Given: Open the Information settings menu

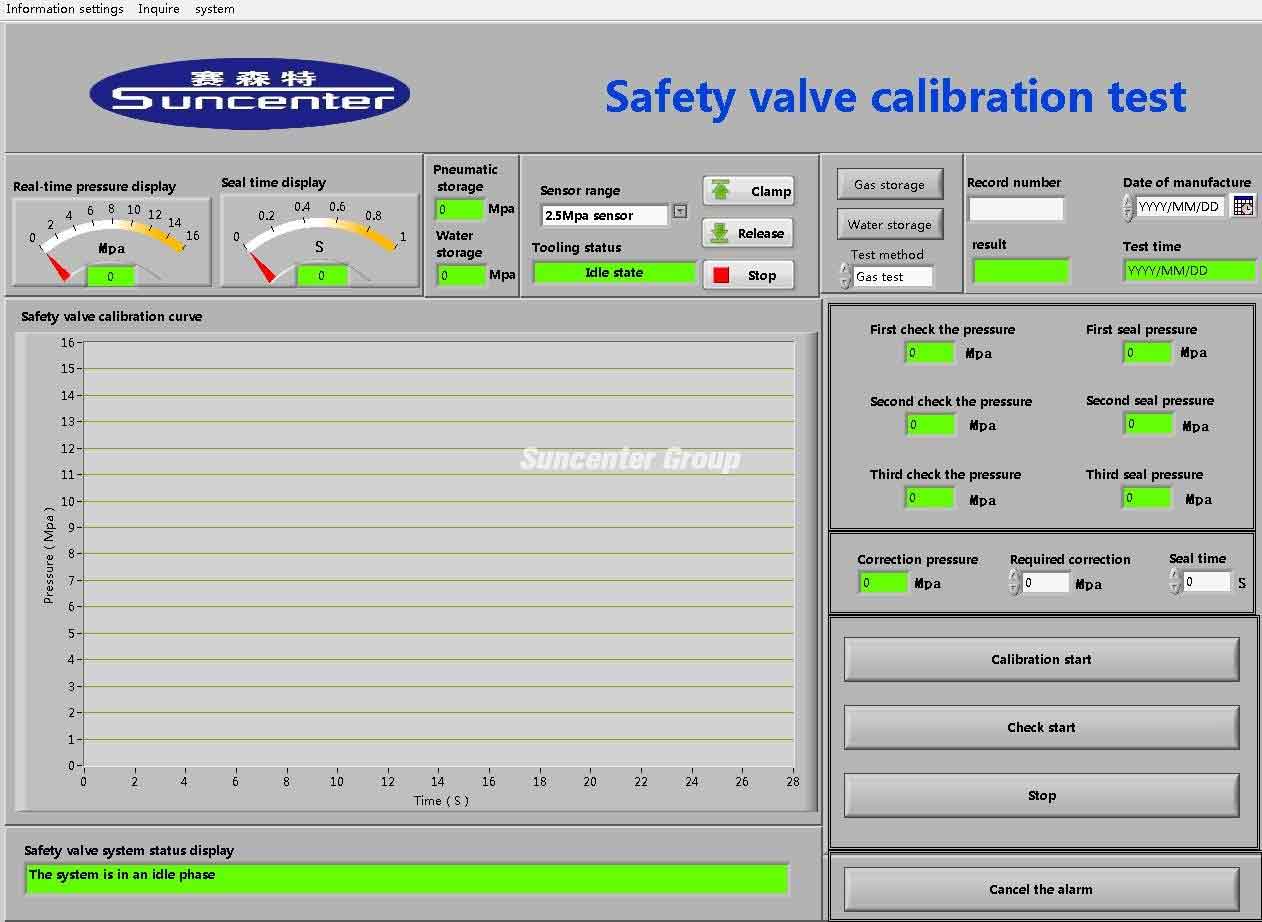Looking at the screenshot, I should [65, 9].
